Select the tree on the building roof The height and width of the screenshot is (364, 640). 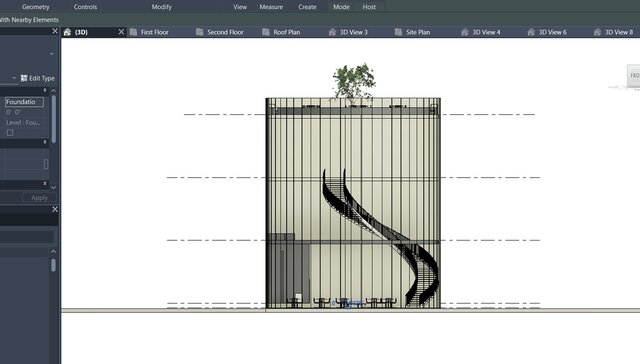click(353, 81)
